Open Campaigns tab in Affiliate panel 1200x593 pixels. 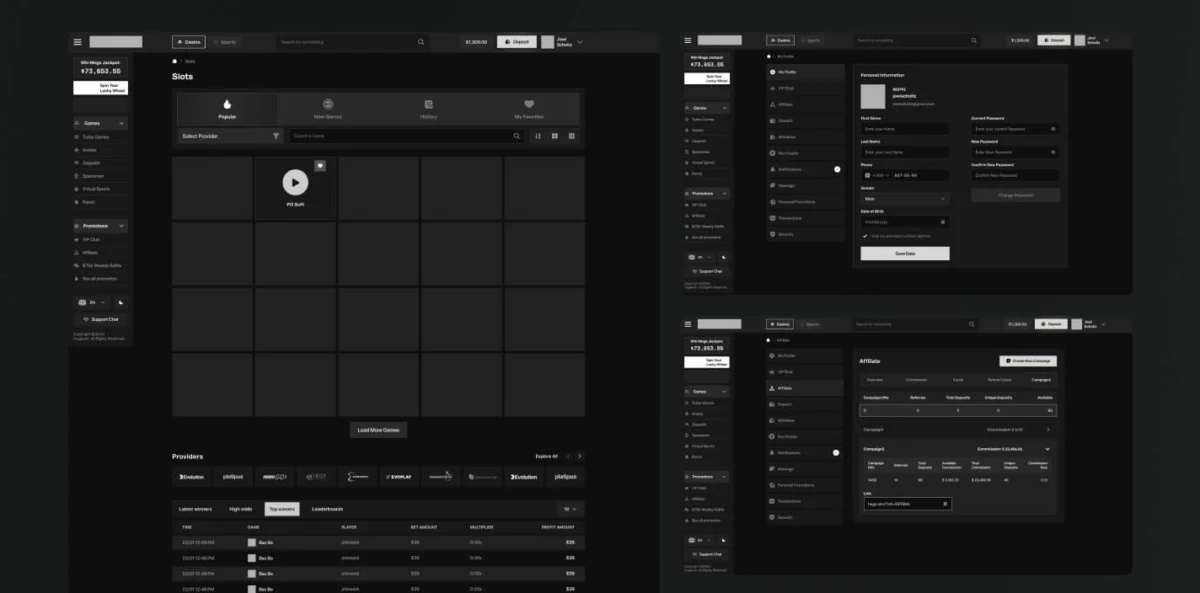coord(1042,380)
